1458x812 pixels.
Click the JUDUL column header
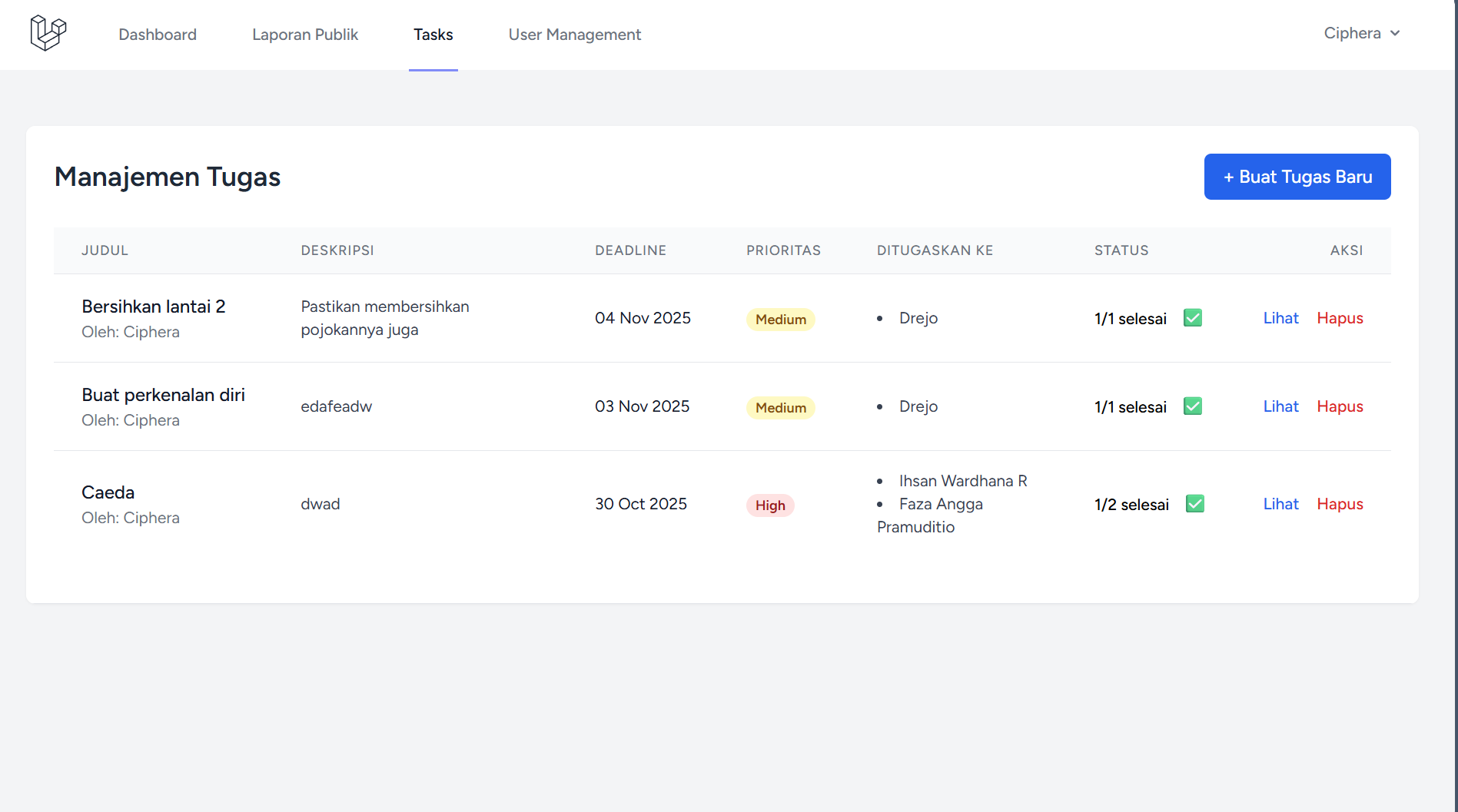point(105,250)
